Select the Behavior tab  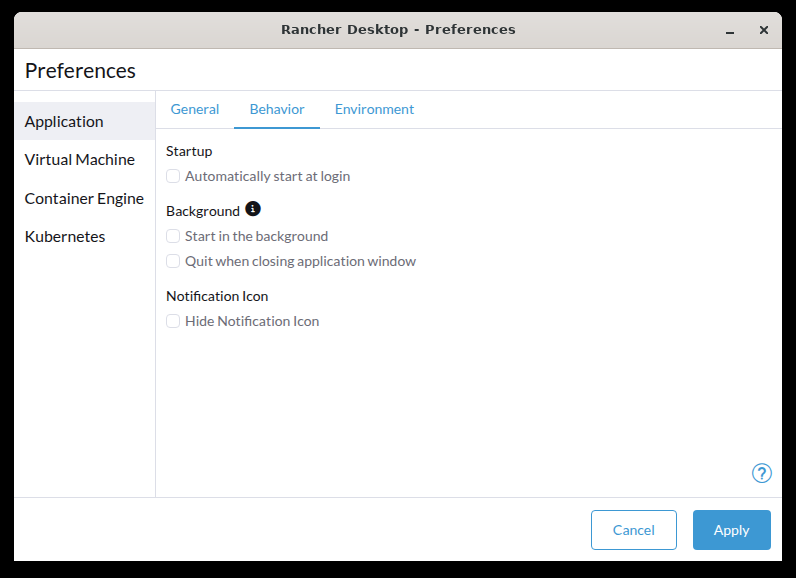(x=277, y=109)
